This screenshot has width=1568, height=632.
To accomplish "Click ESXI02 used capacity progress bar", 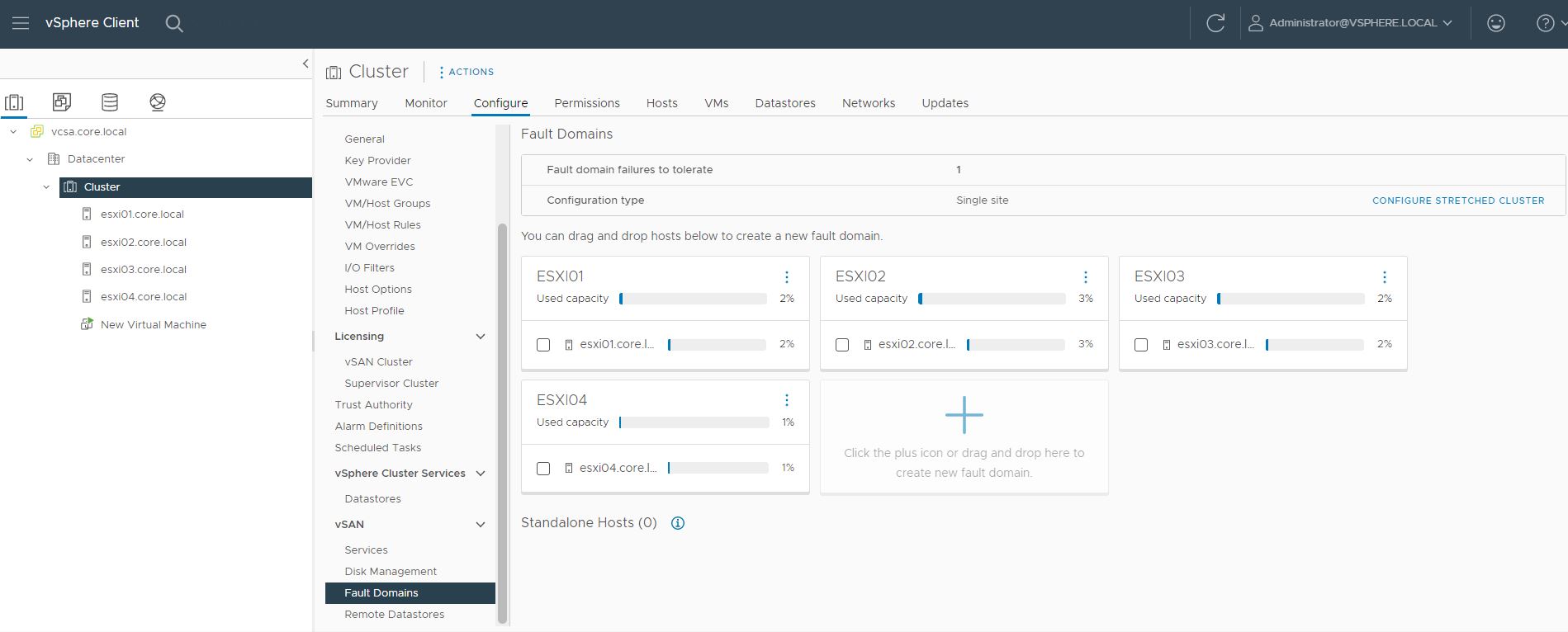I will click(x=992, y=299).
